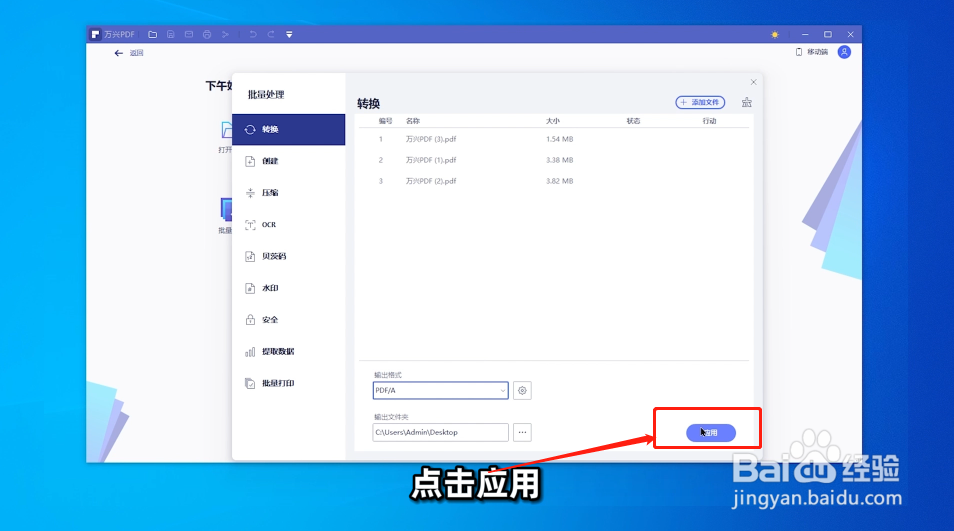This screenshot has height=531, width=954.
Task: Select file row 万兴PDF (2).pdf
Action: click(554, 181)
